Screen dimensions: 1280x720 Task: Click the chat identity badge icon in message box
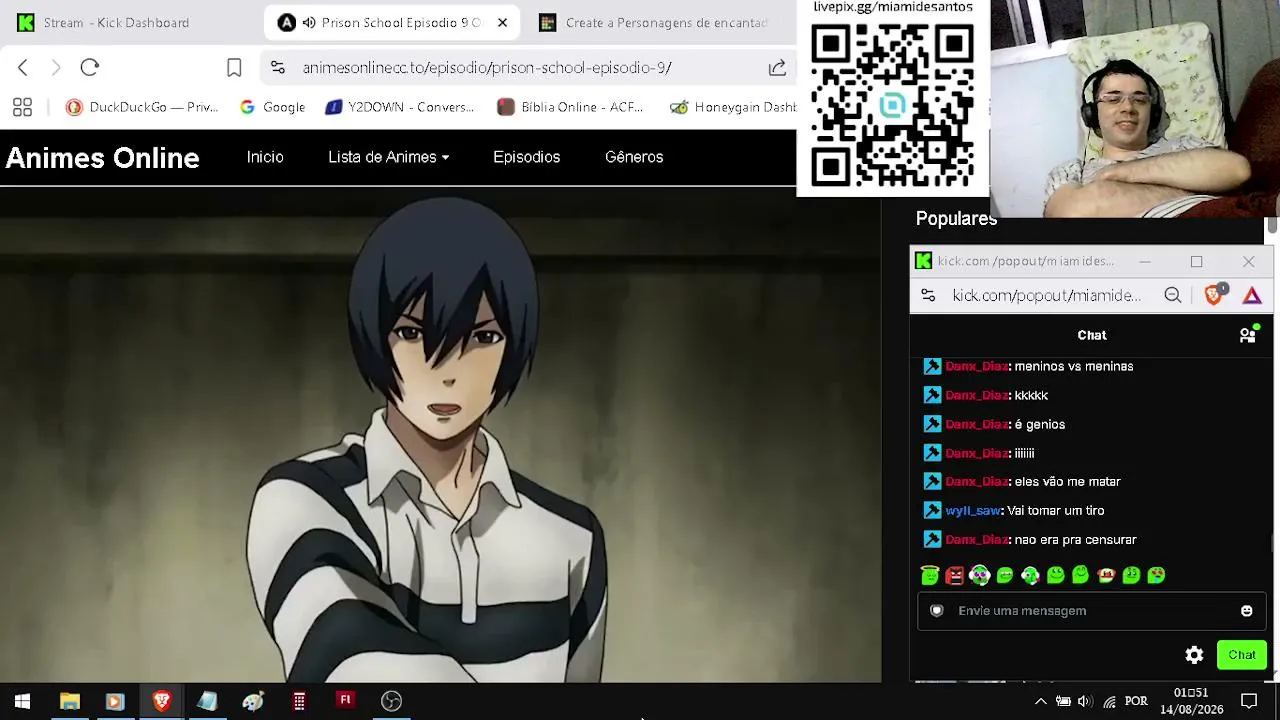pos(937,610)
